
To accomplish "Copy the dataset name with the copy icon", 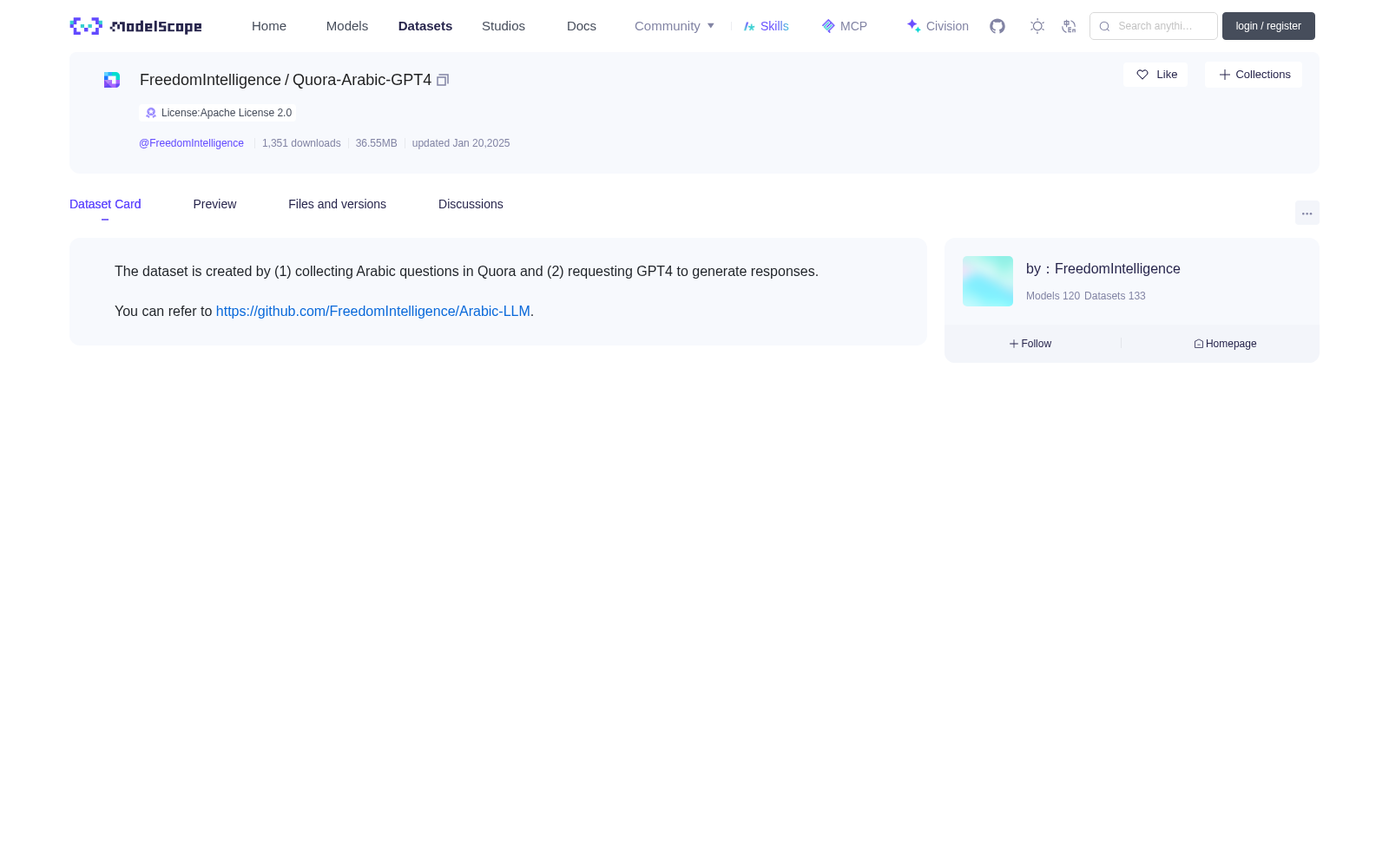I will pyautogui.click(x=443, y=80).
